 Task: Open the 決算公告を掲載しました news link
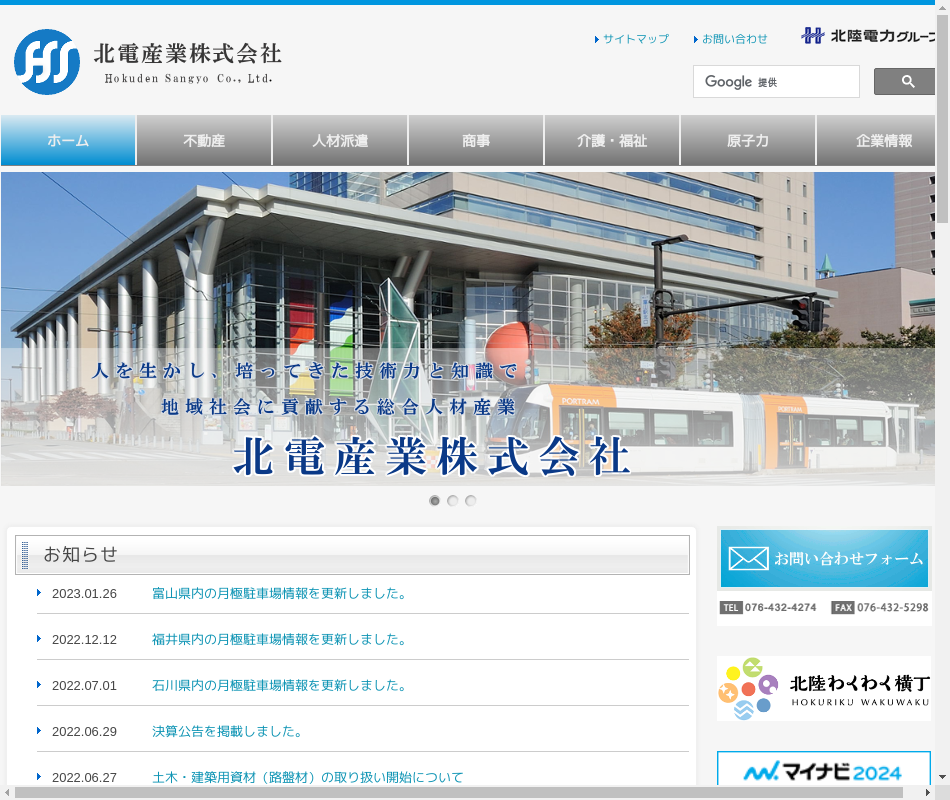(x=228, y=732)
